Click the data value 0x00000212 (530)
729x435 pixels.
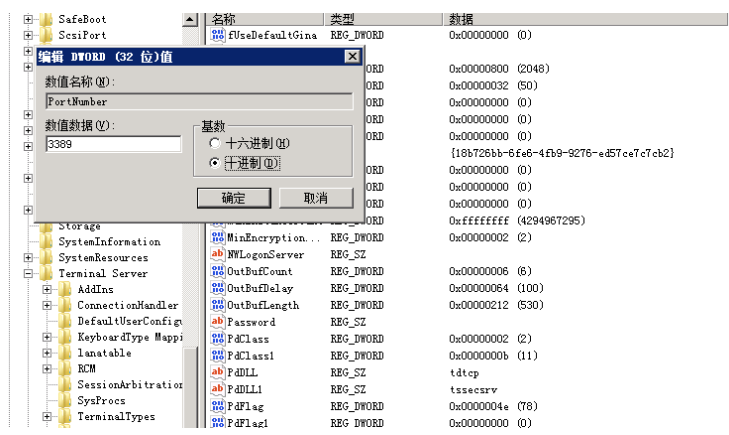click(x=496, y=305)
